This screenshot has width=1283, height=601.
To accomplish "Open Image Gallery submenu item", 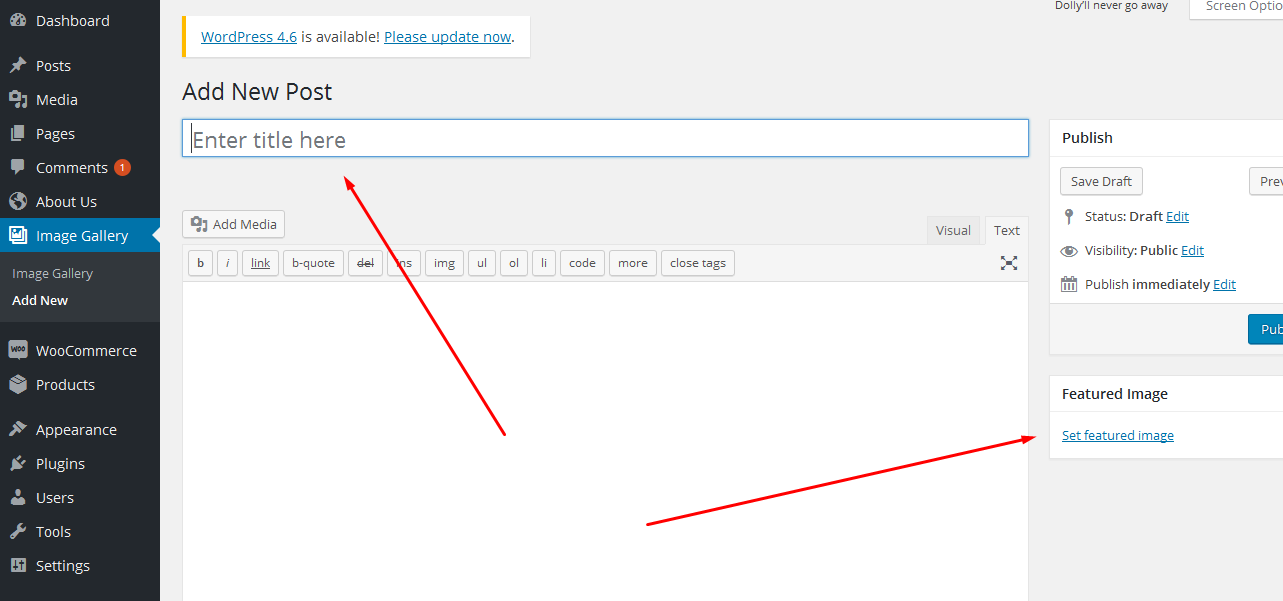I will 52,274.
